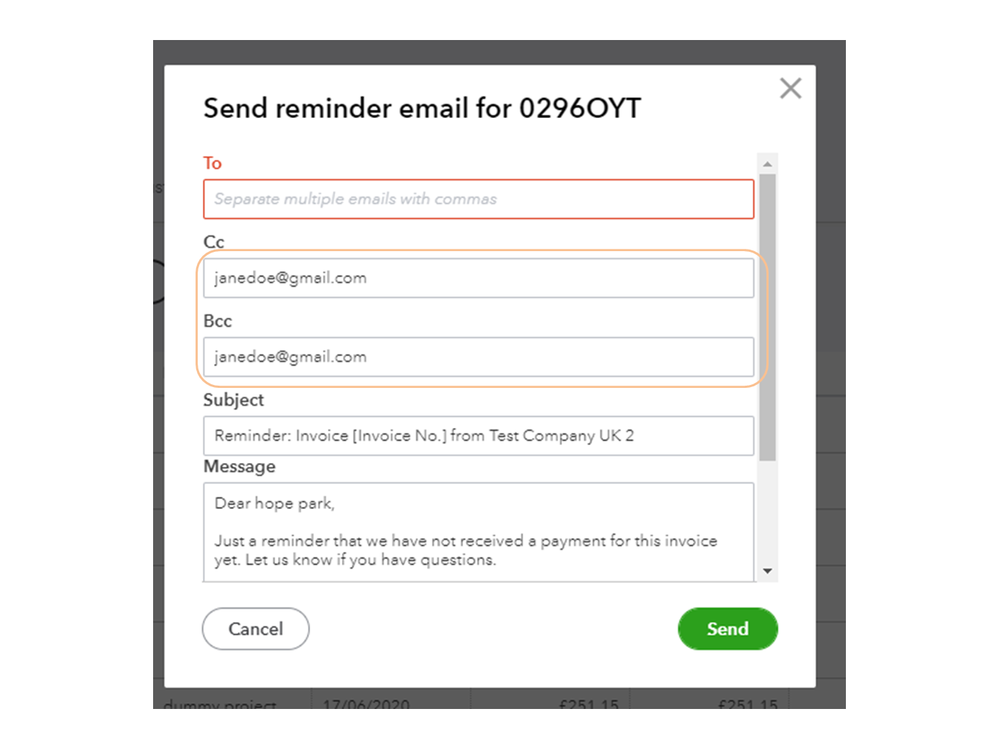Screen dimensions: 999x749
Task: Click the red "To" label
Action: [212, 163]
